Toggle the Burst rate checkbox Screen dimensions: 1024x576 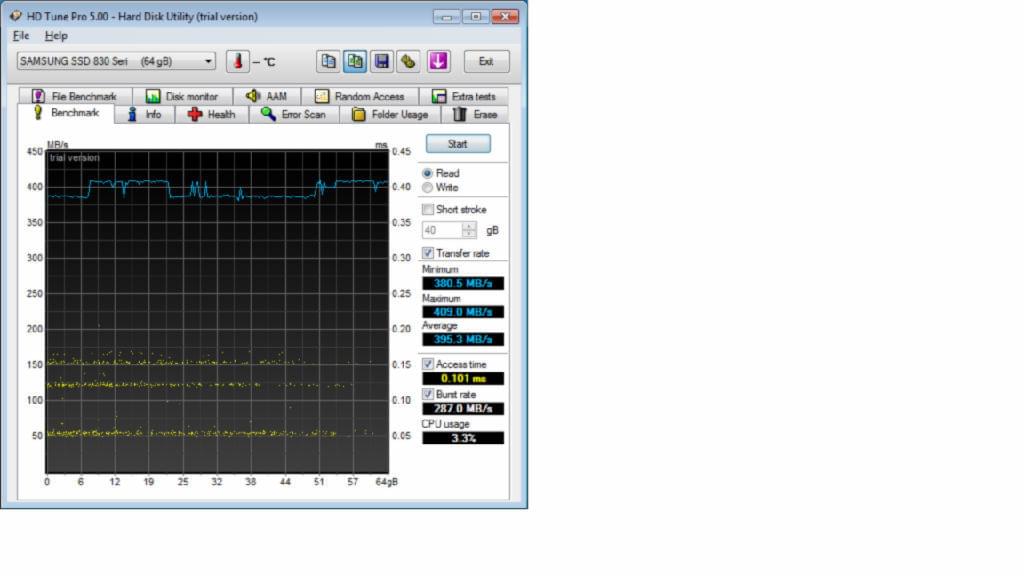428,394
